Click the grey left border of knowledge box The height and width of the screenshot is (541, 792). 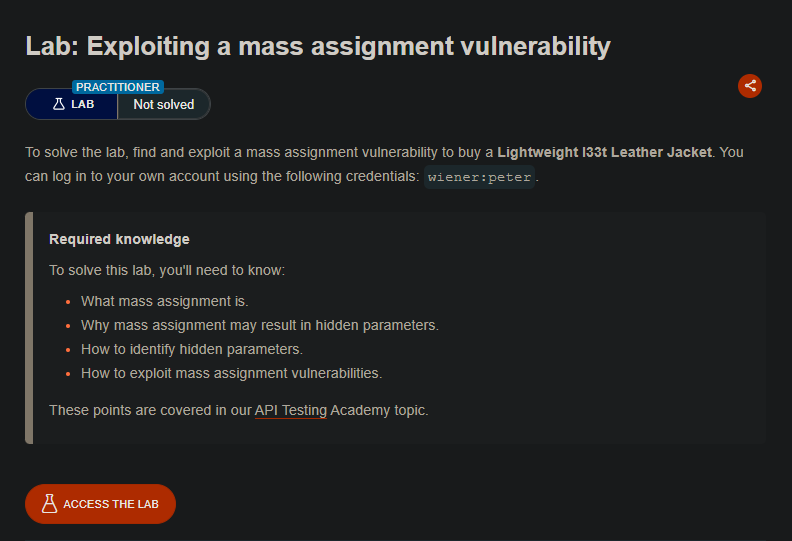tap(29, 328)
